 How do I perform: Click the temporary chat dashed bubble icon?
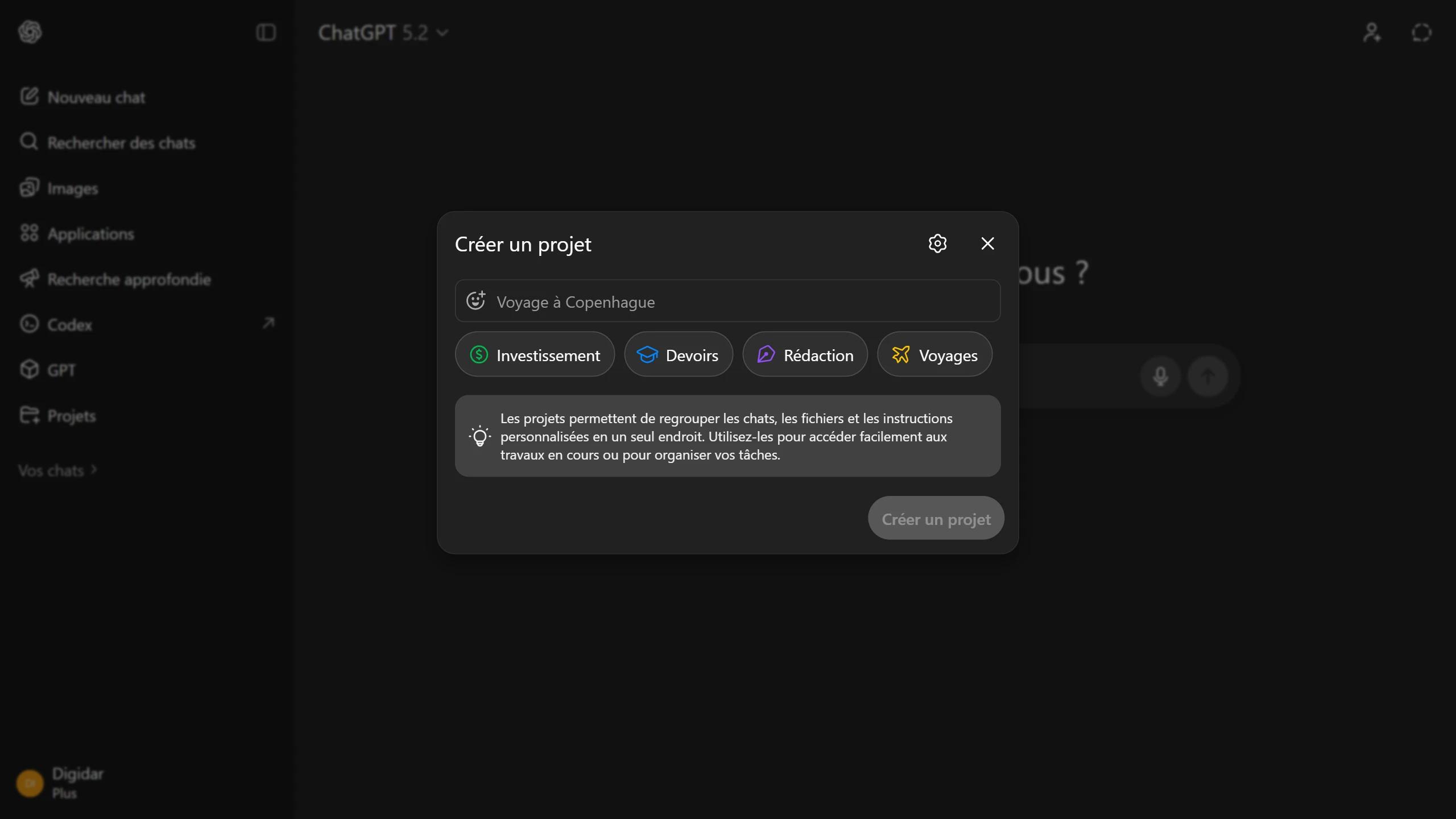(1421, 32)
